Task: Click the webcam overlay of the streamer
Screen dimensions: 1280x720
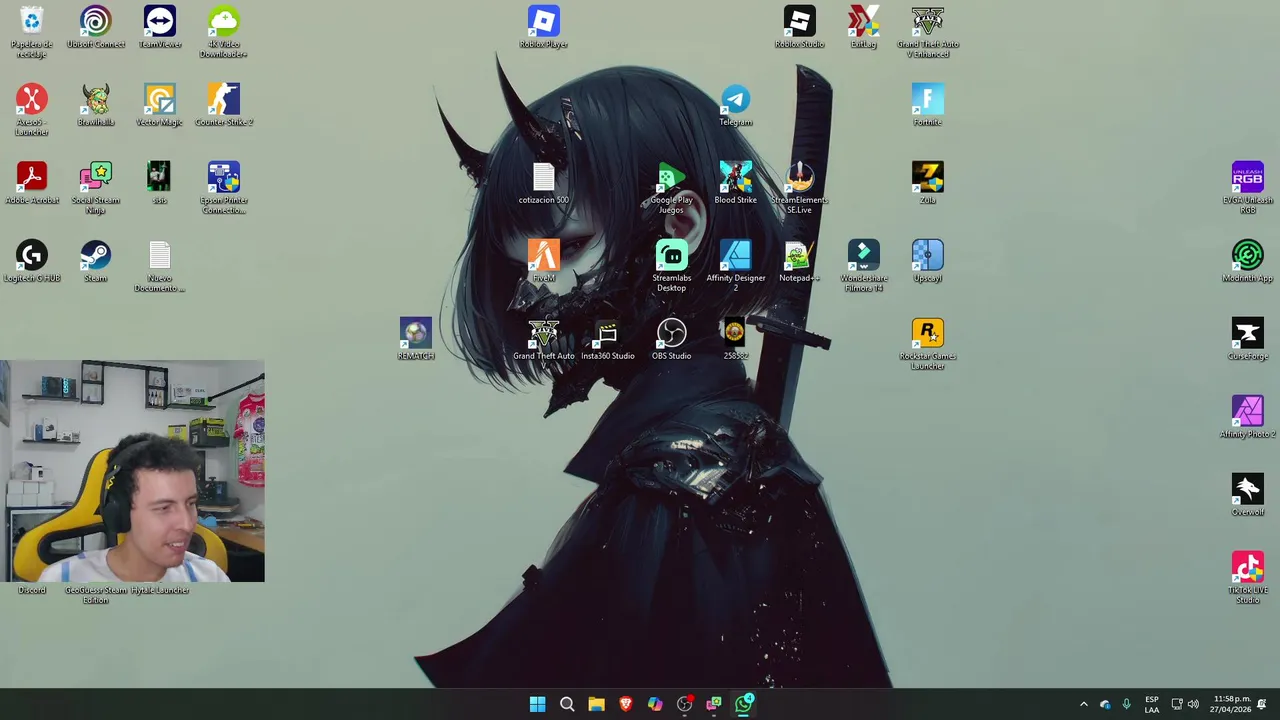Action: [132, 472]
